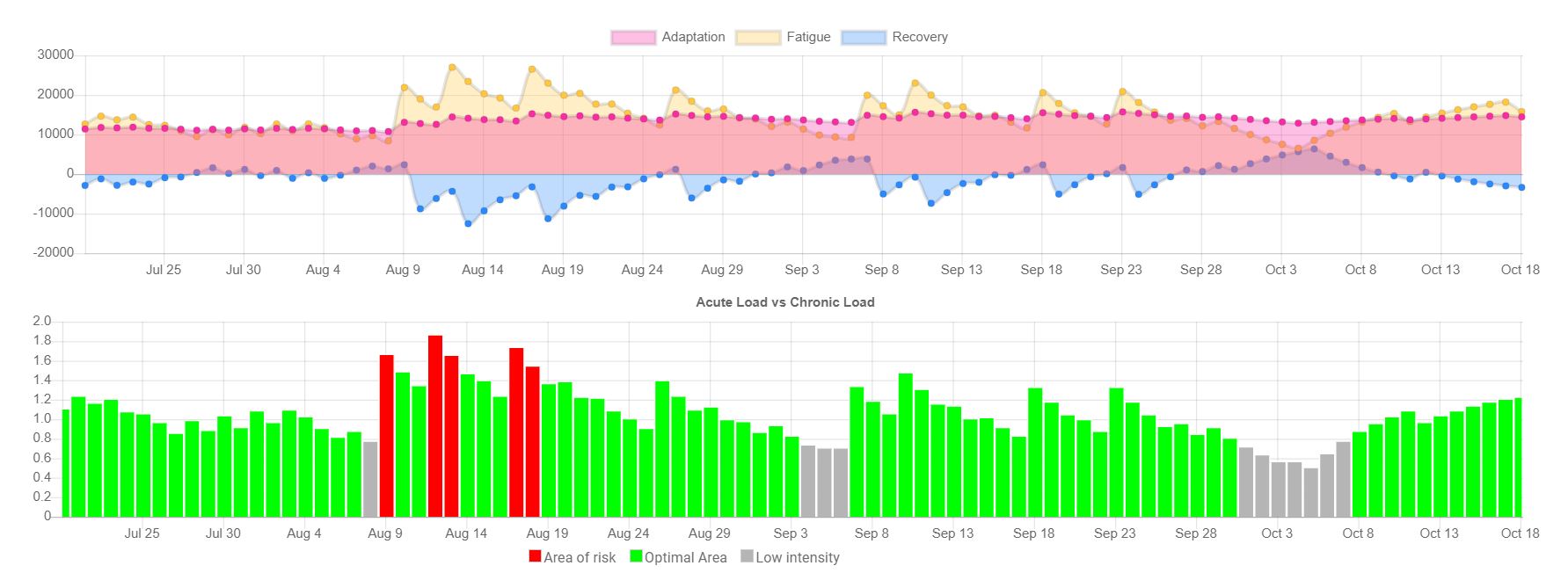Click the red Area of risk swatch

535,557
